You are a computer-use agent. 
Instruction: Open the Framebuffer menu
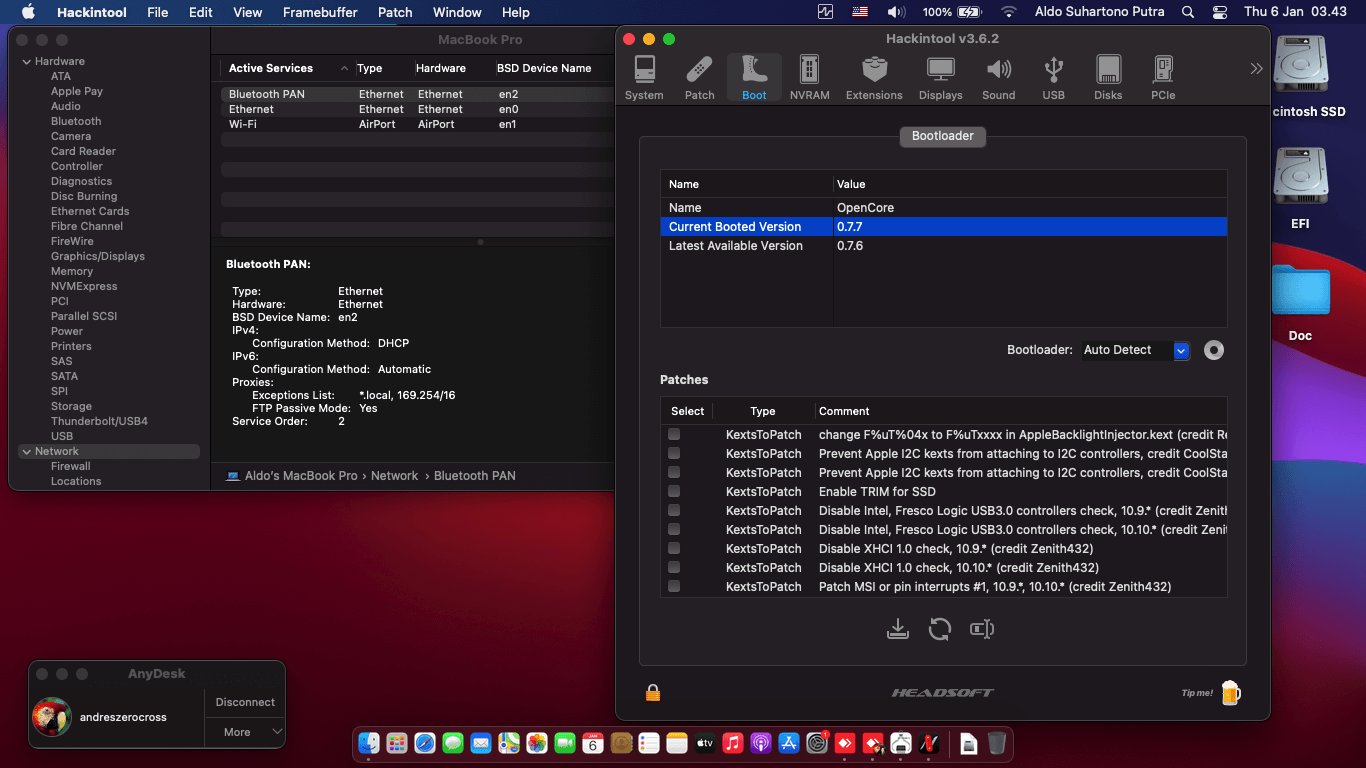(321, 12)
